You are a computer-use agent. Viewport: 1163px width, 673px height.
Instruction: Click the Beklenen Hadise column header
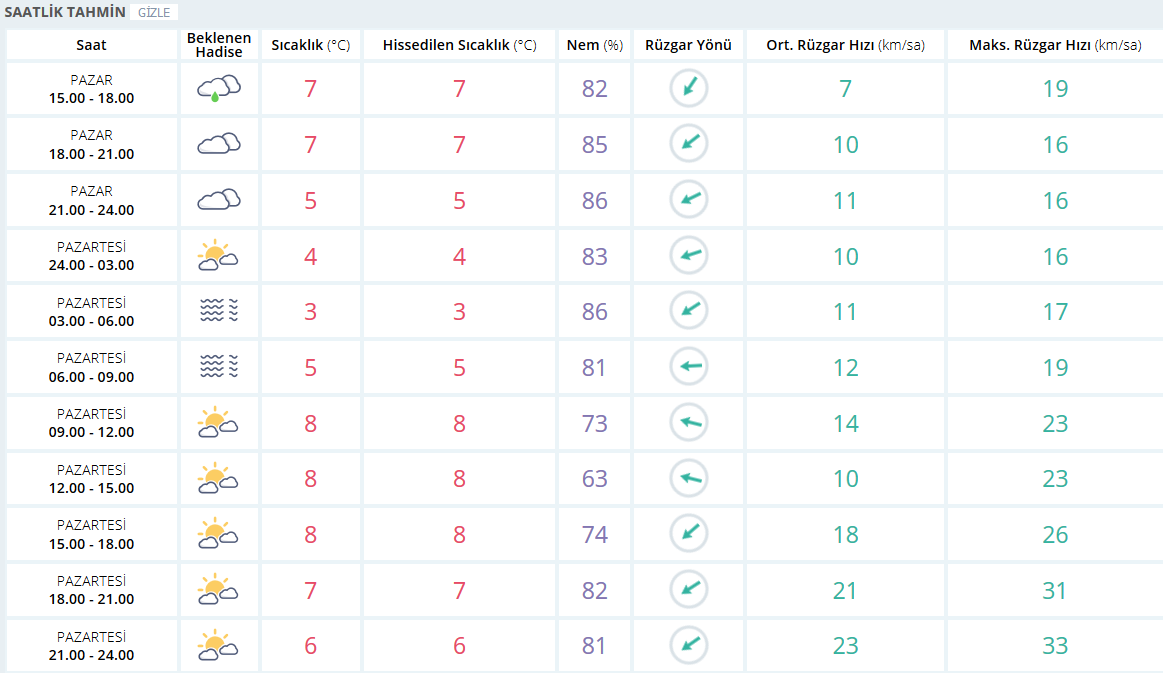click(219, 45)
